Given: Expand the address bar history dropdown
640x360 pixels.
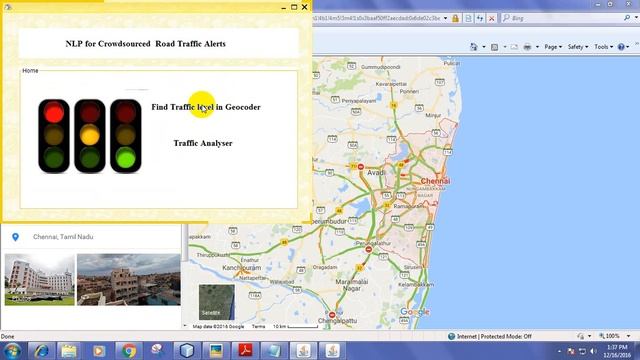Looking at the screenshot, I should pyautogui.click(x=445, y=18).
